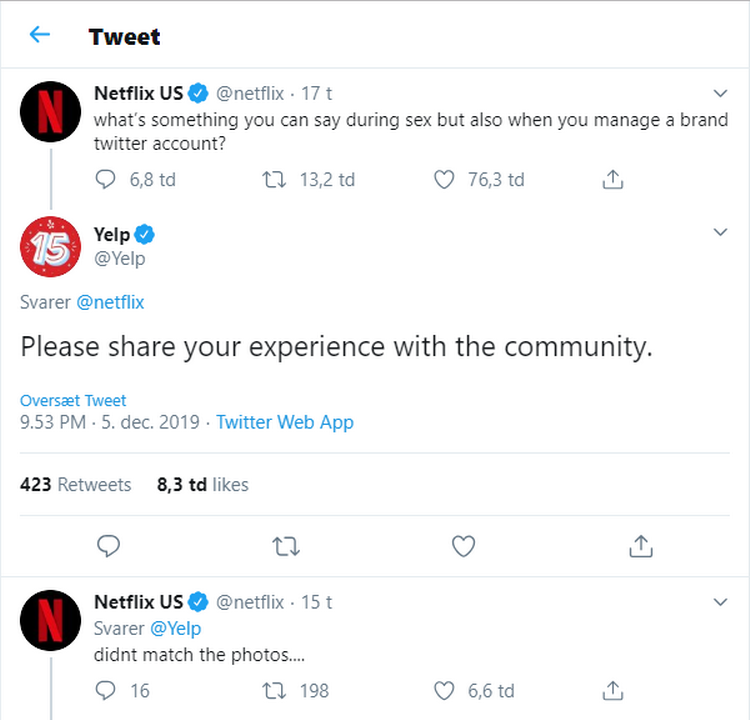
Task: Retweet Yelp's community tweet
Action: point(286,546)
